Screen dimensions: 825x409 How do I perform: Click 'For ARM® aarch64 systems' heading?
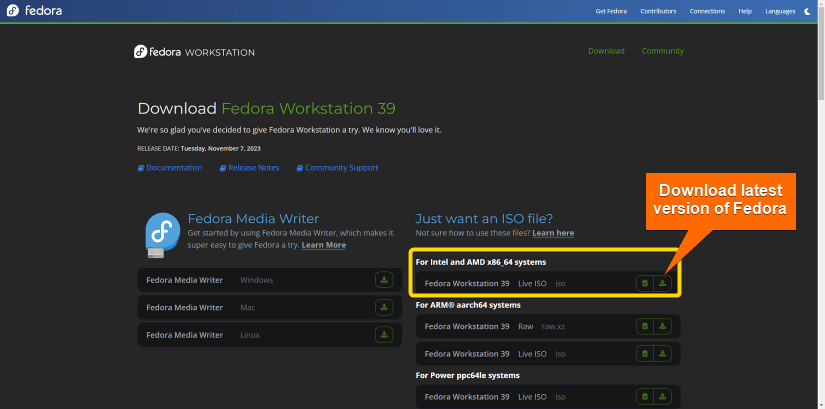[x=468, y=305]
